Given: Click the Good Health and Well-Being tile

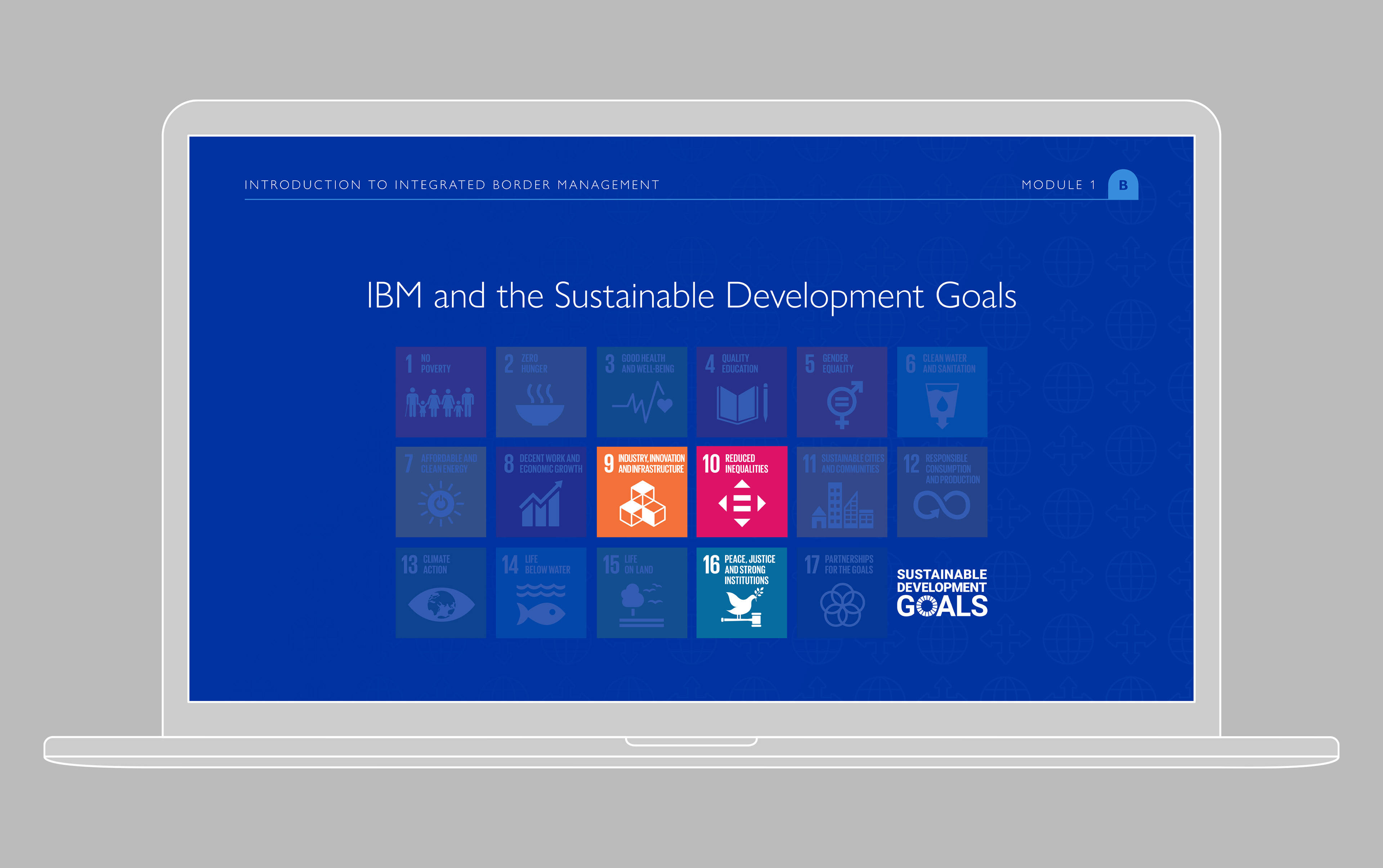Looking at the screenshot, I should pos(641,392).
